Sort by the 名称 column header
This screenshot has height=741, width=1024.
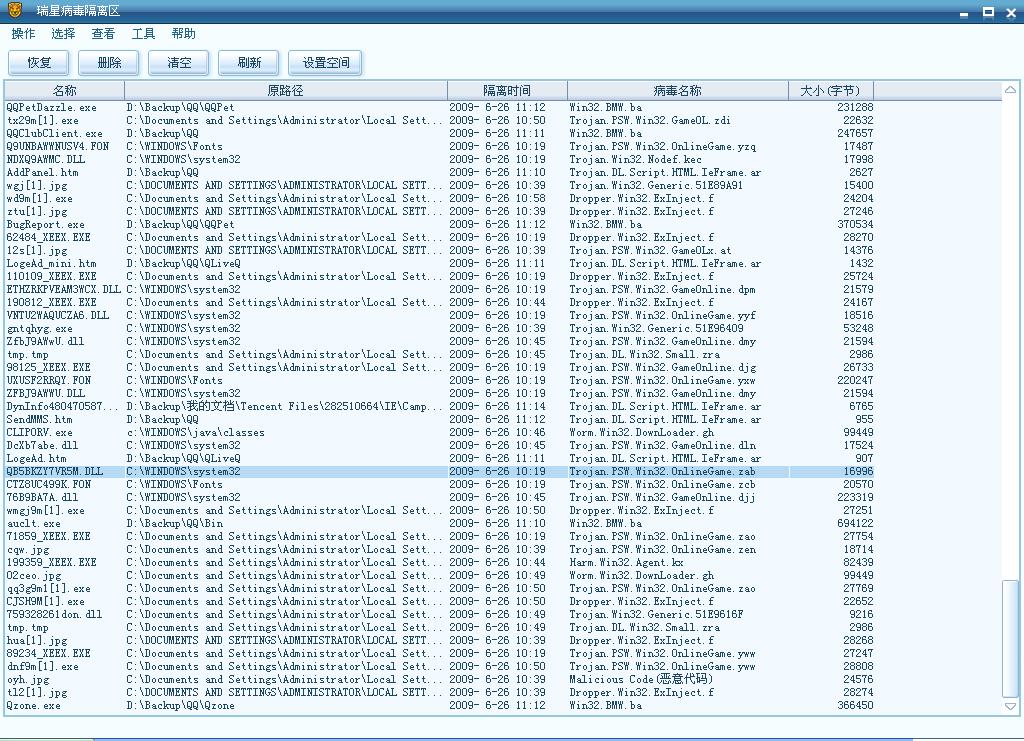[x=64, y=91]
